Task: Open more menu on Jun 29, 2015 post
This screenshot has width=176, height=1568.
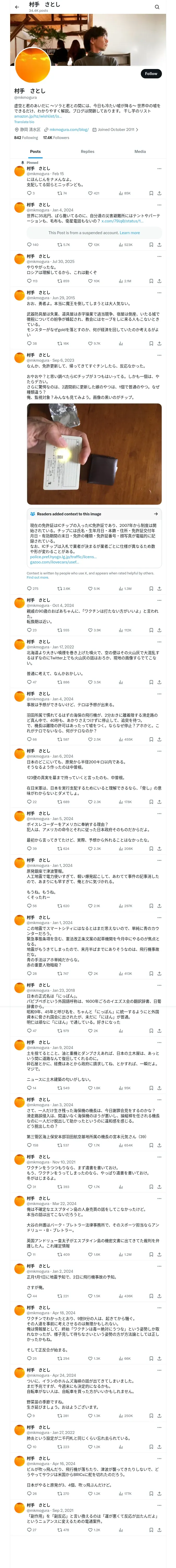Action: click(x=159, y=293)
